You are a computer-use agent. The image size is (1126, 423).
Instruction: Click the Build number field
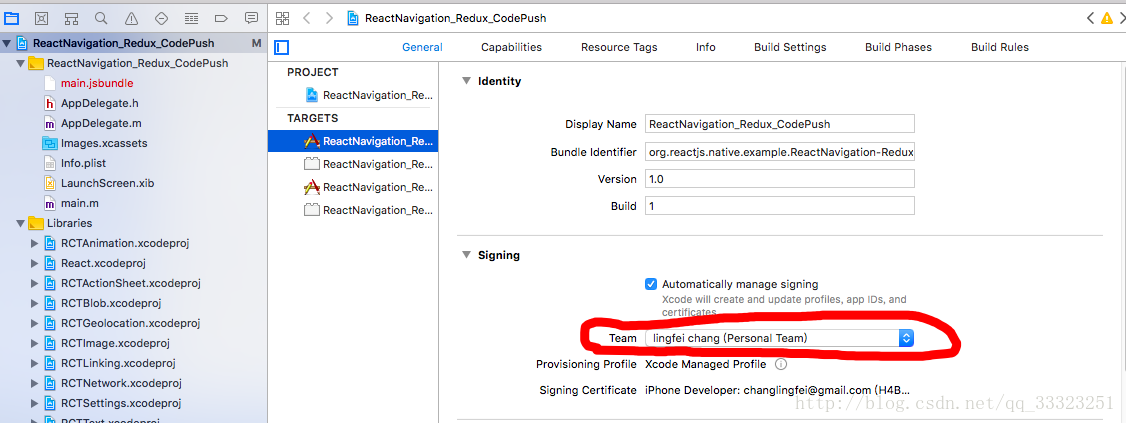tap(779, 205)
